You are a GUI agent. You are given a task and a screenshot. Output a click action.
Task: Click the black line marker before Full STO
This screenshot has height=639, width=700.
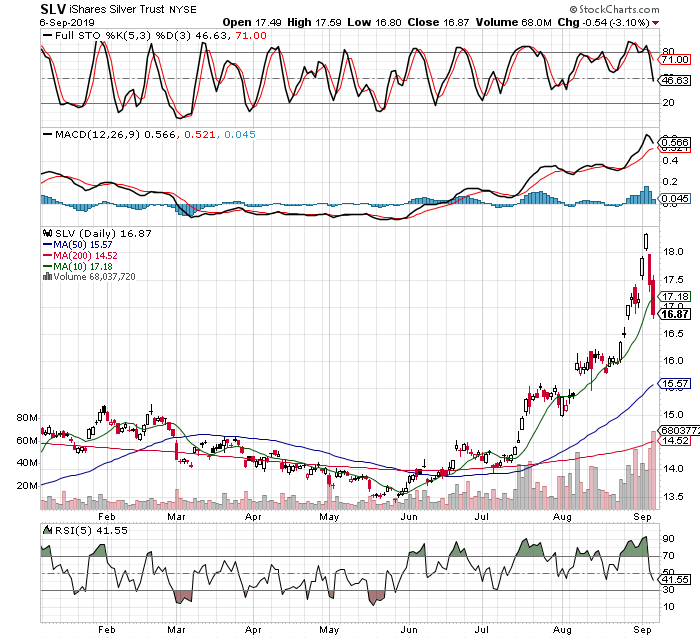pyautogui.click(x=47, y=35)
